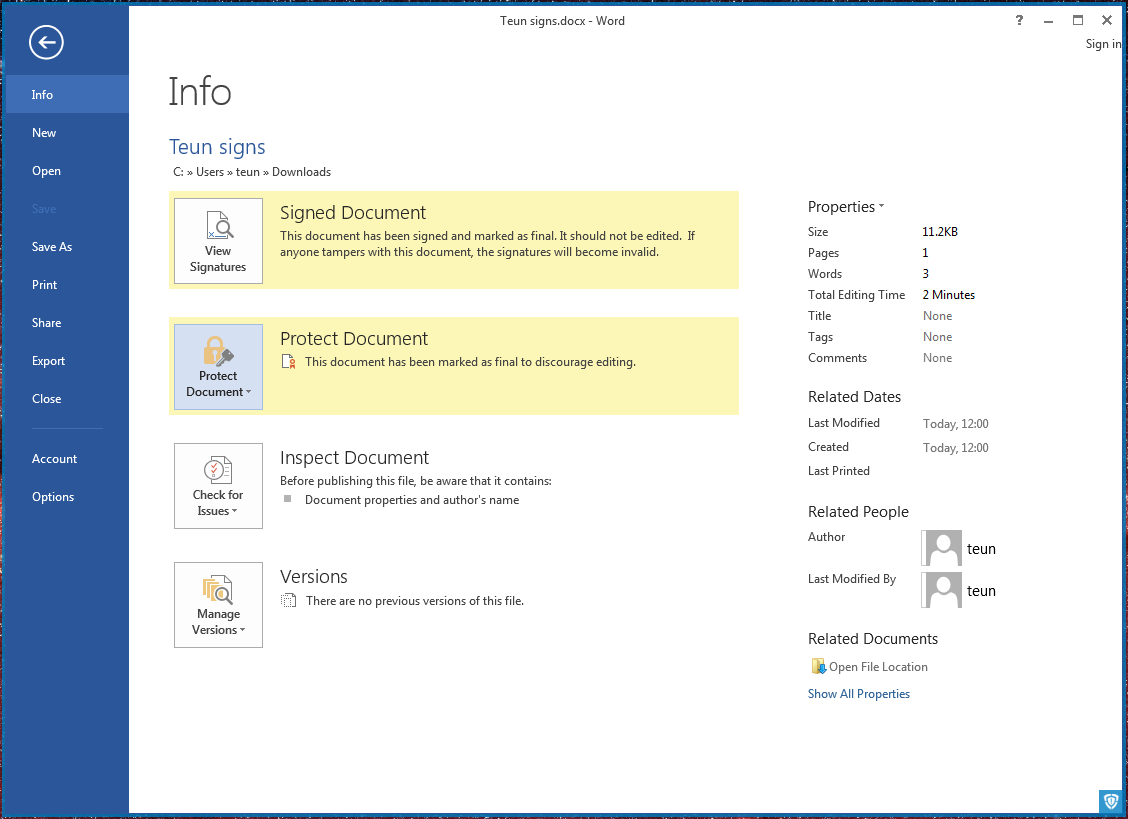The image size is (1128, 819).
Task: Open the Export options page
Action: coord(48,361)
